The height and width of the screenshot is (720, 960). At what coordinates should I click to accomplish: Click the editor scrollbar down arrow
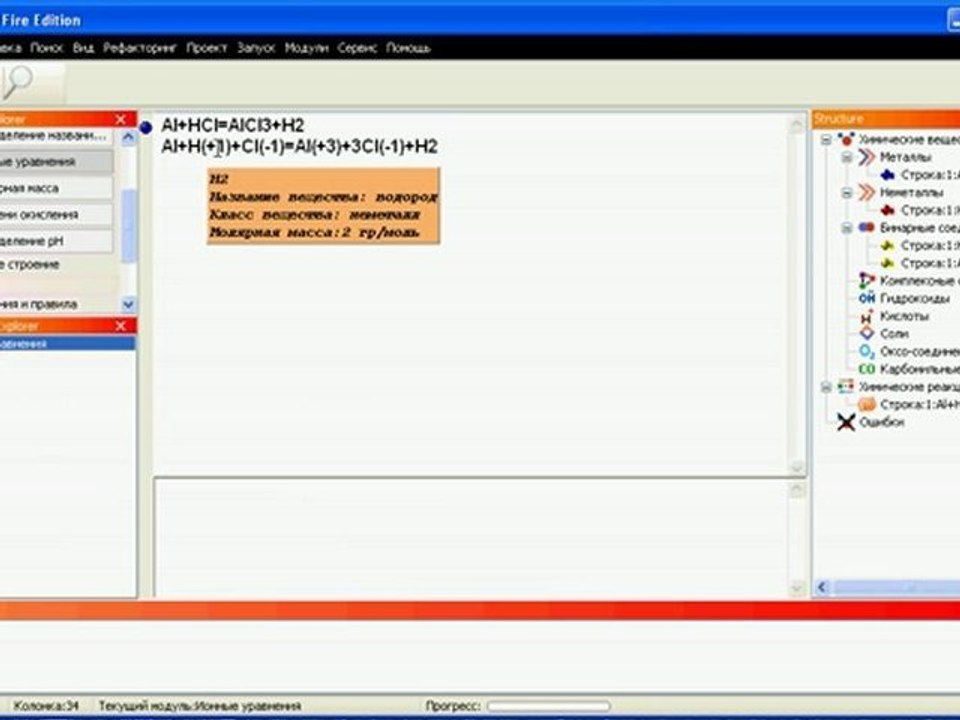pyautogui.click(x=797, y=467)
